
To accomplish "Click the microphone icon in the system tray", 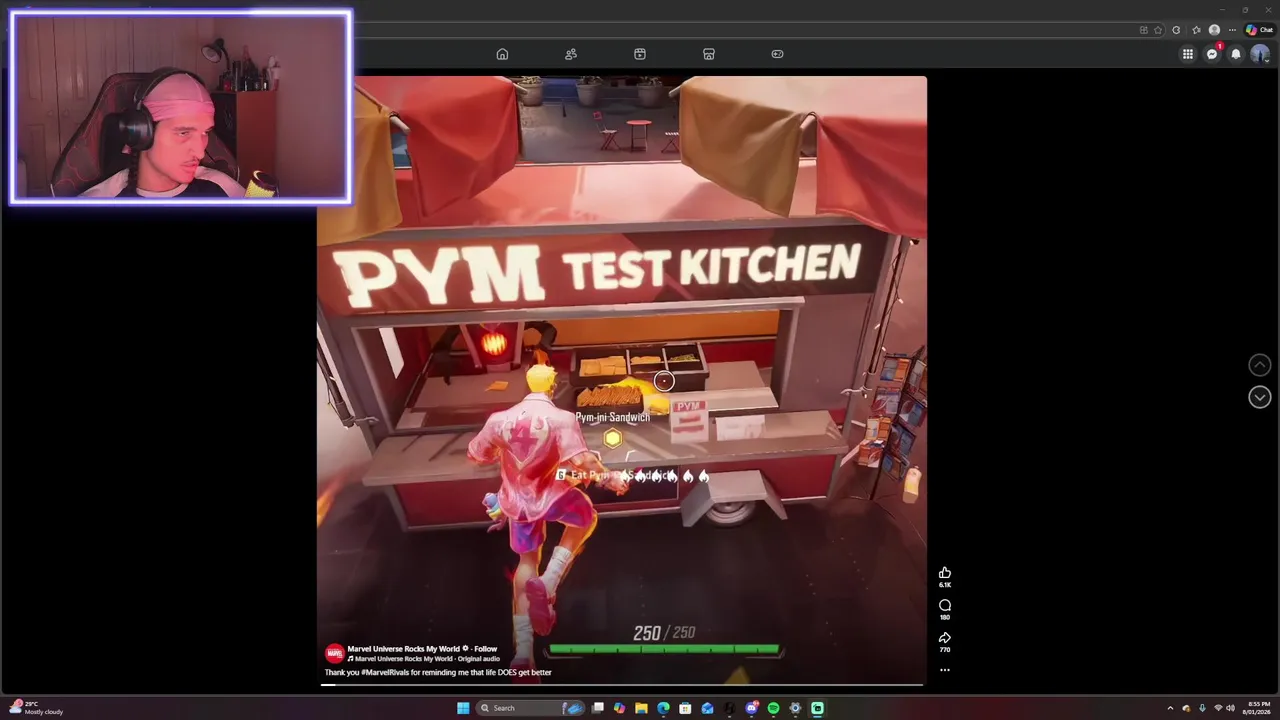I will click(1202, 708).
